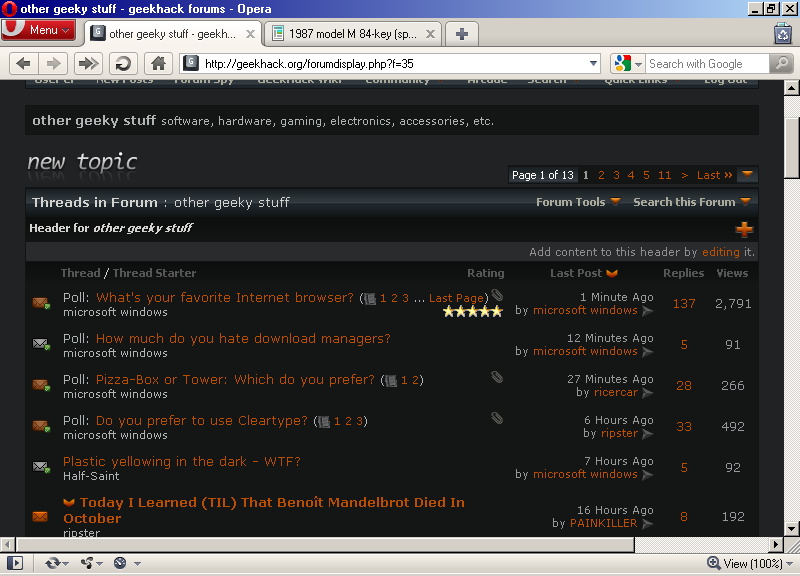
Task: Switch to the 1987 model M 84-key tab
Action: pyautogui.click(x=355, y=33)
